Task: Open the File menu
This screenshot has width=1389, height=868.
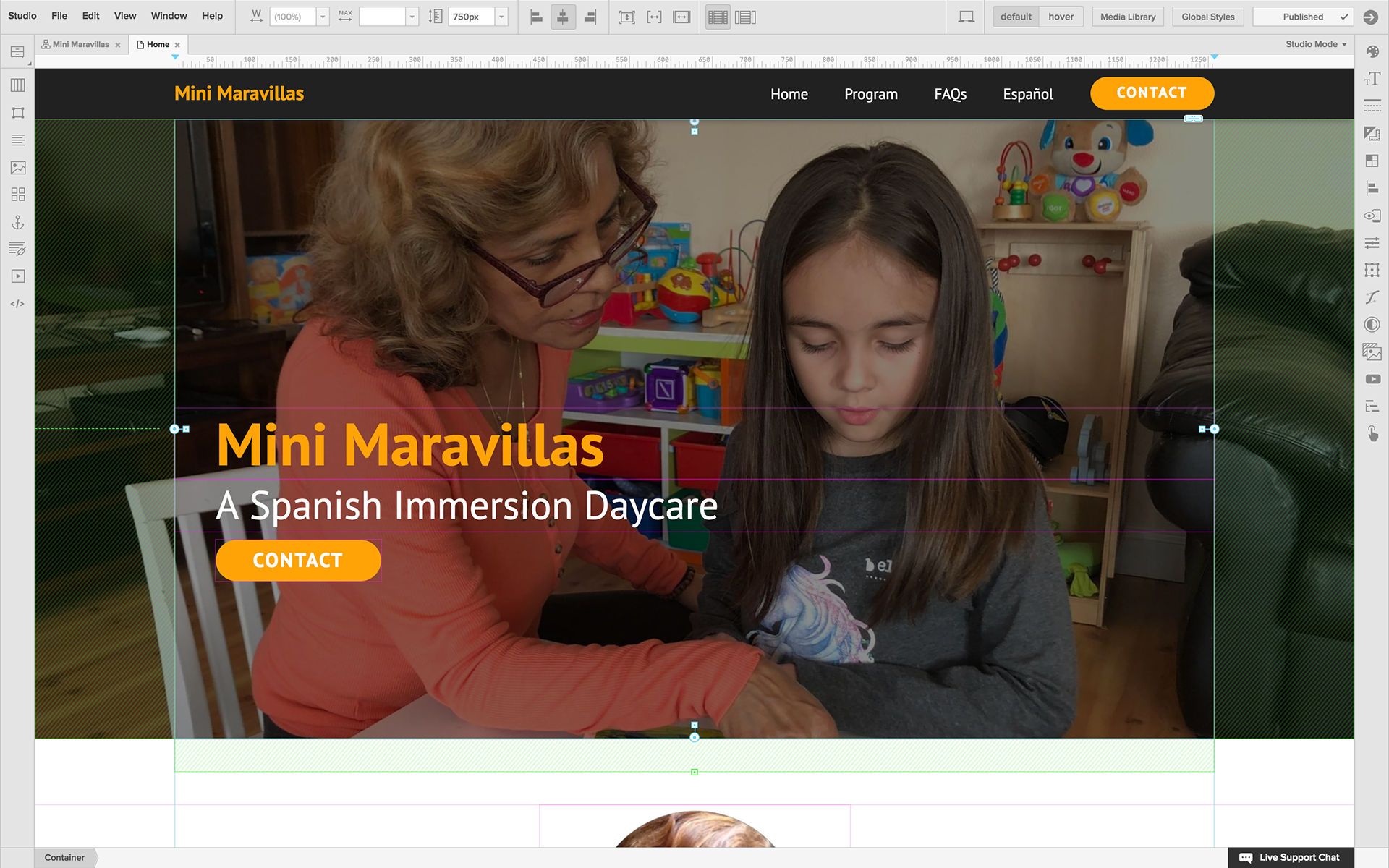Action: 59,15
